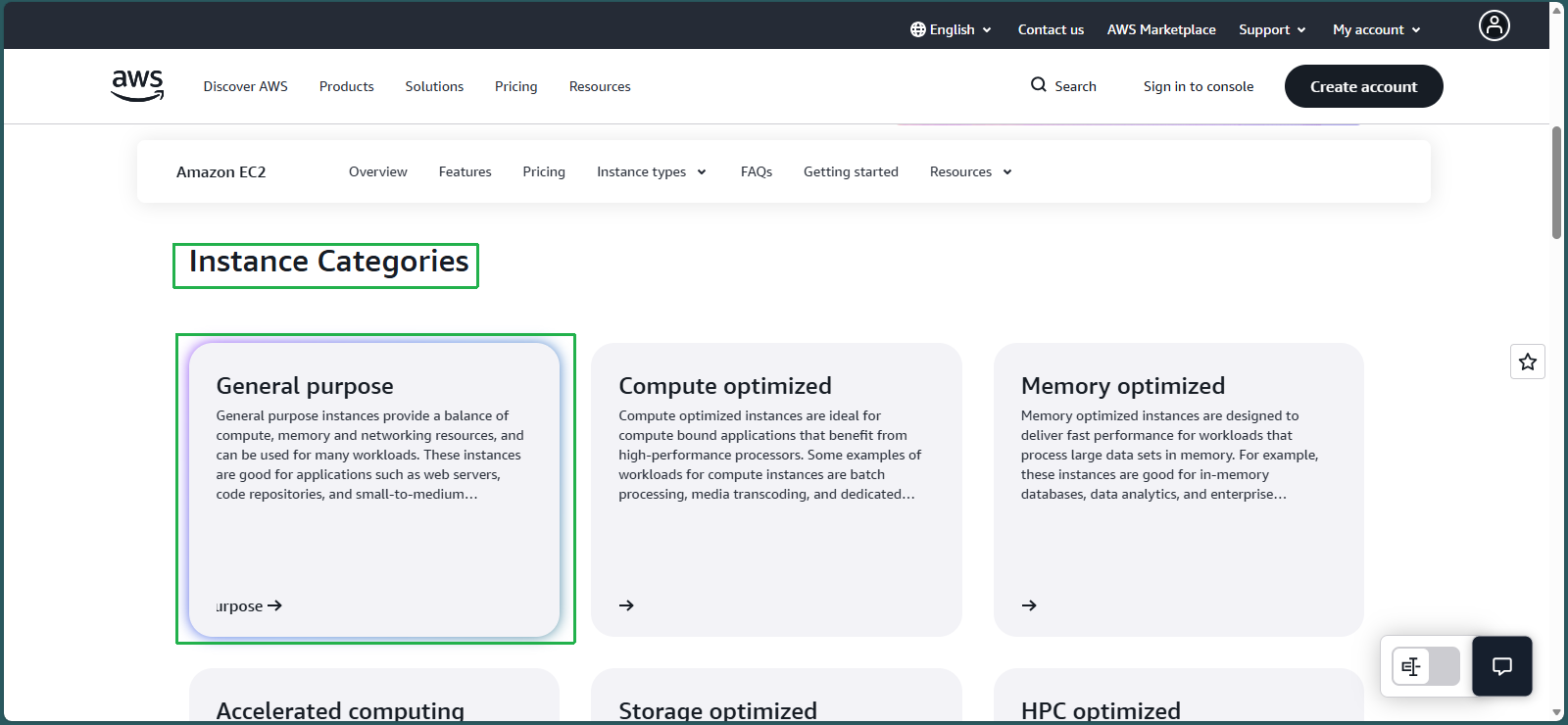Go to EC2 Features tab
Image resolution: width=1568 pixels, height=725 pixels.
point(465,171)
